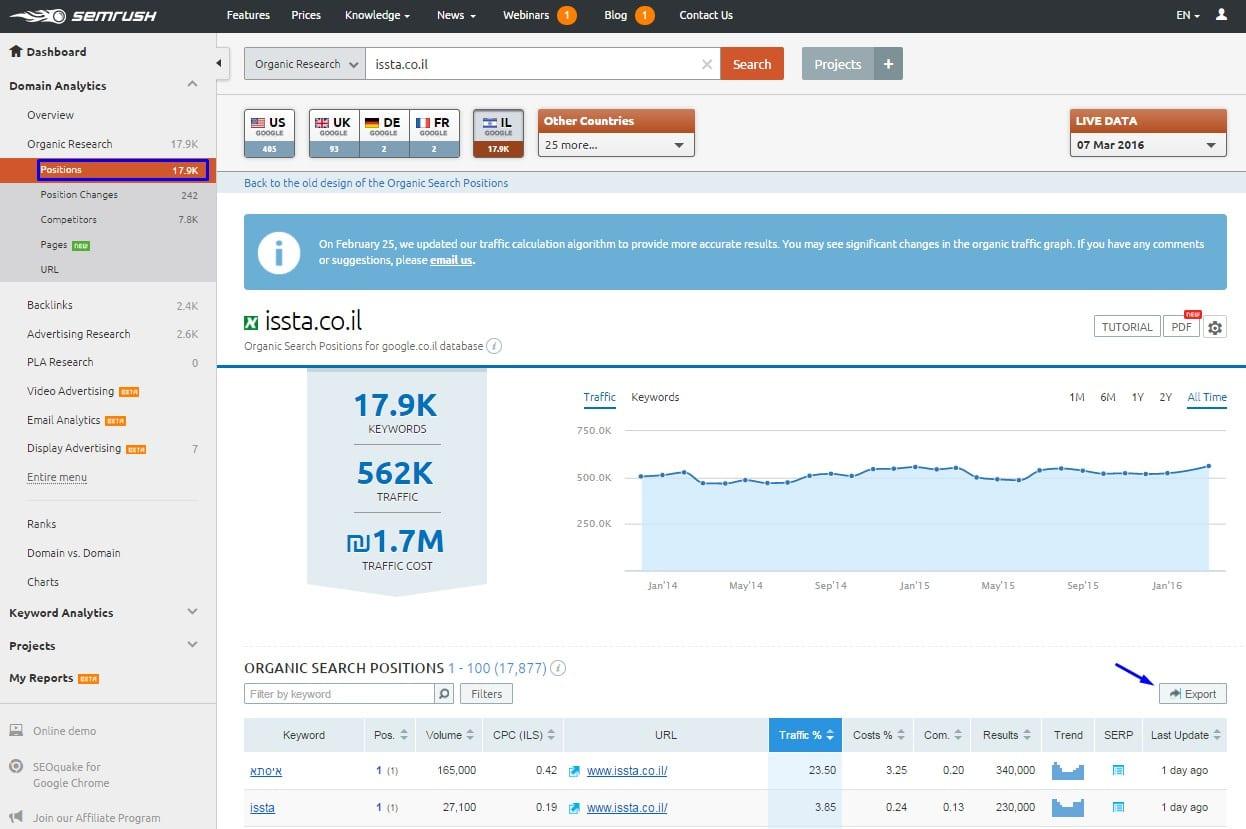Set chart range to 1Y
The width and height of the screenshot is (1246, 829).
(1138, 397)
